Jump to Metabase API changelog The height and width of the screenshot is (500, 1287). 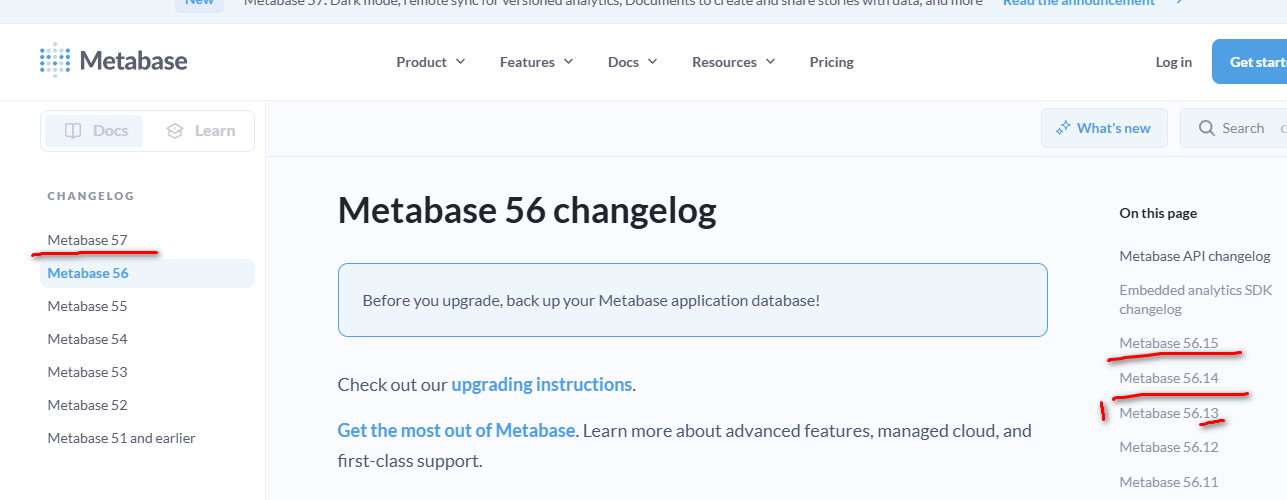[x=1194, y=256]
